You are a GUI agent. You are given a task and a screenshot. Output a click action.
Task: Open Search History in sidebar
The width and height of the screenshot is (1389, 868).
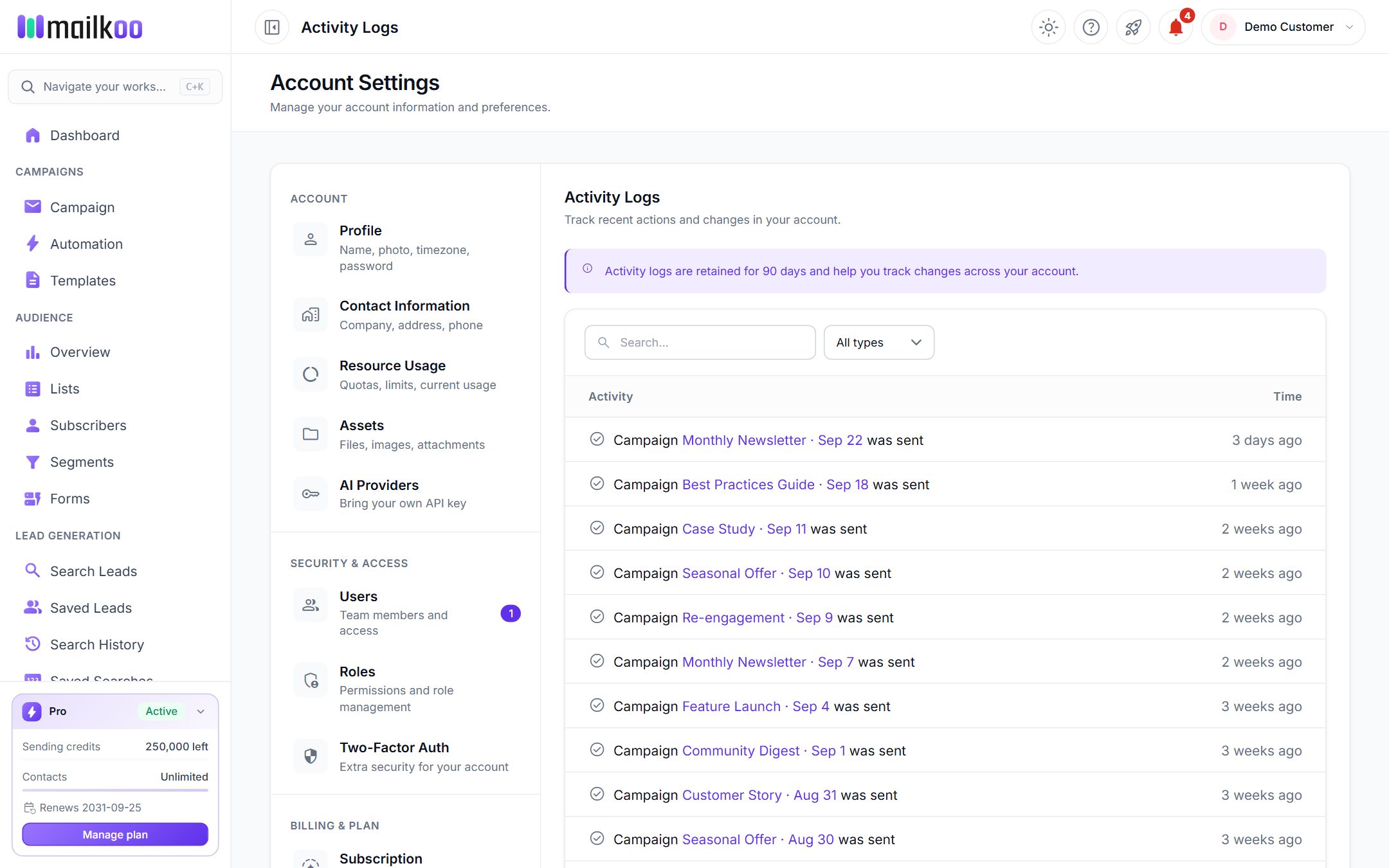[115, 644]
